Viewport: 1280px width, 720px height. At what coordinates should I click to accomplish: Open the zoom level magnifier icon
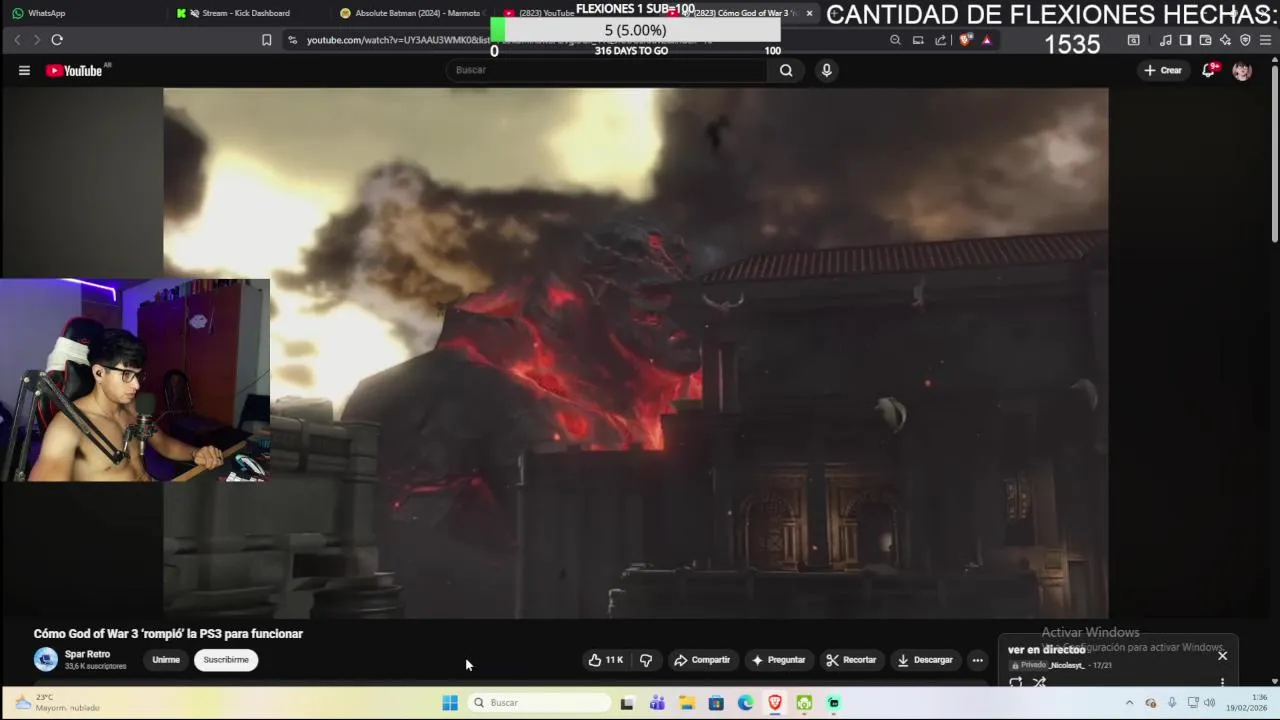pyautogui.click(x=895, y=40)
